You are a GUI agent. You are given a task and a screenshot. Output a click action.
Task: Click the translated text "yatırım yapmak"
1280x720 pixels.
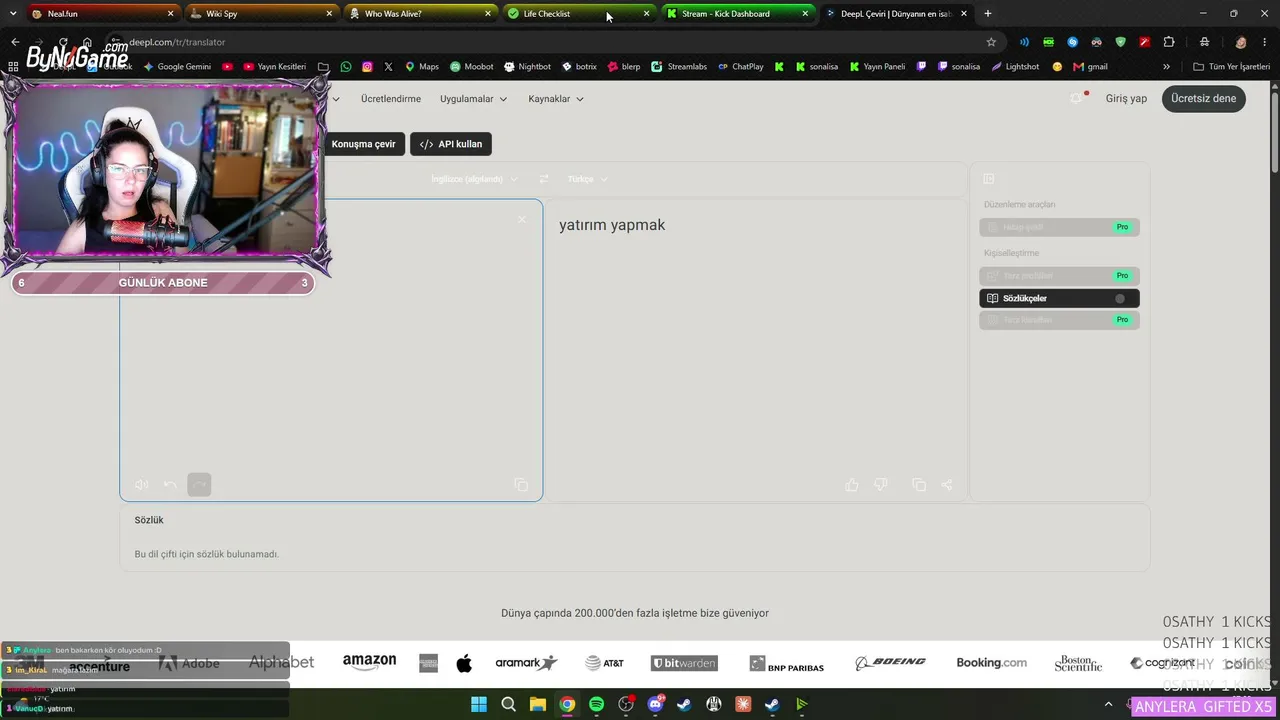(612, 225)
